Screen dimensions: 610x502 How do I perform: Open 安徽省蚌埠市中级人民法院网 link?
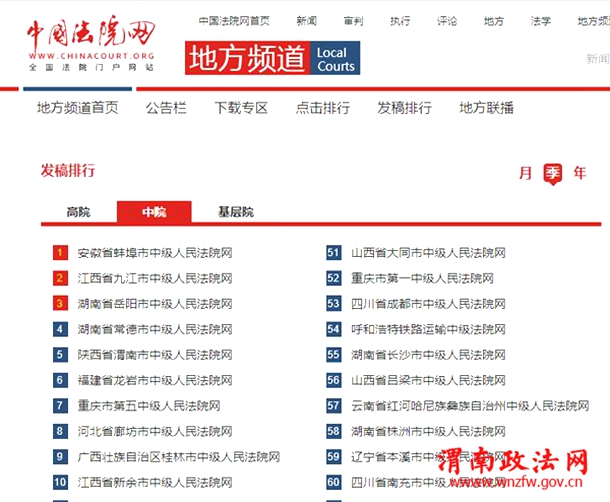point(155,253)
